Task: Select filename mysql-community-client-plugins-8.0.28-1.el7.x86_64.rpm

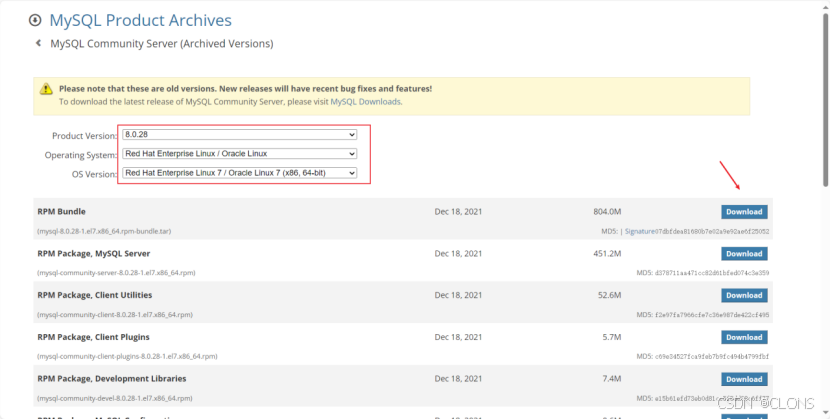Action: [x=127, y=356]
